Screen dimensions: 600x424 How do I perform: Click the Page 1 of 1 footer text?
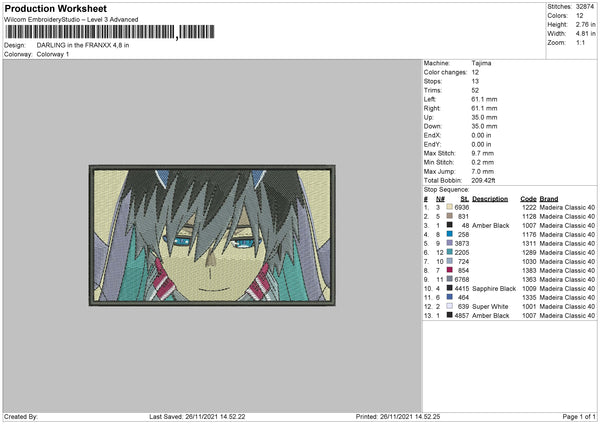[x=579, y=417]
